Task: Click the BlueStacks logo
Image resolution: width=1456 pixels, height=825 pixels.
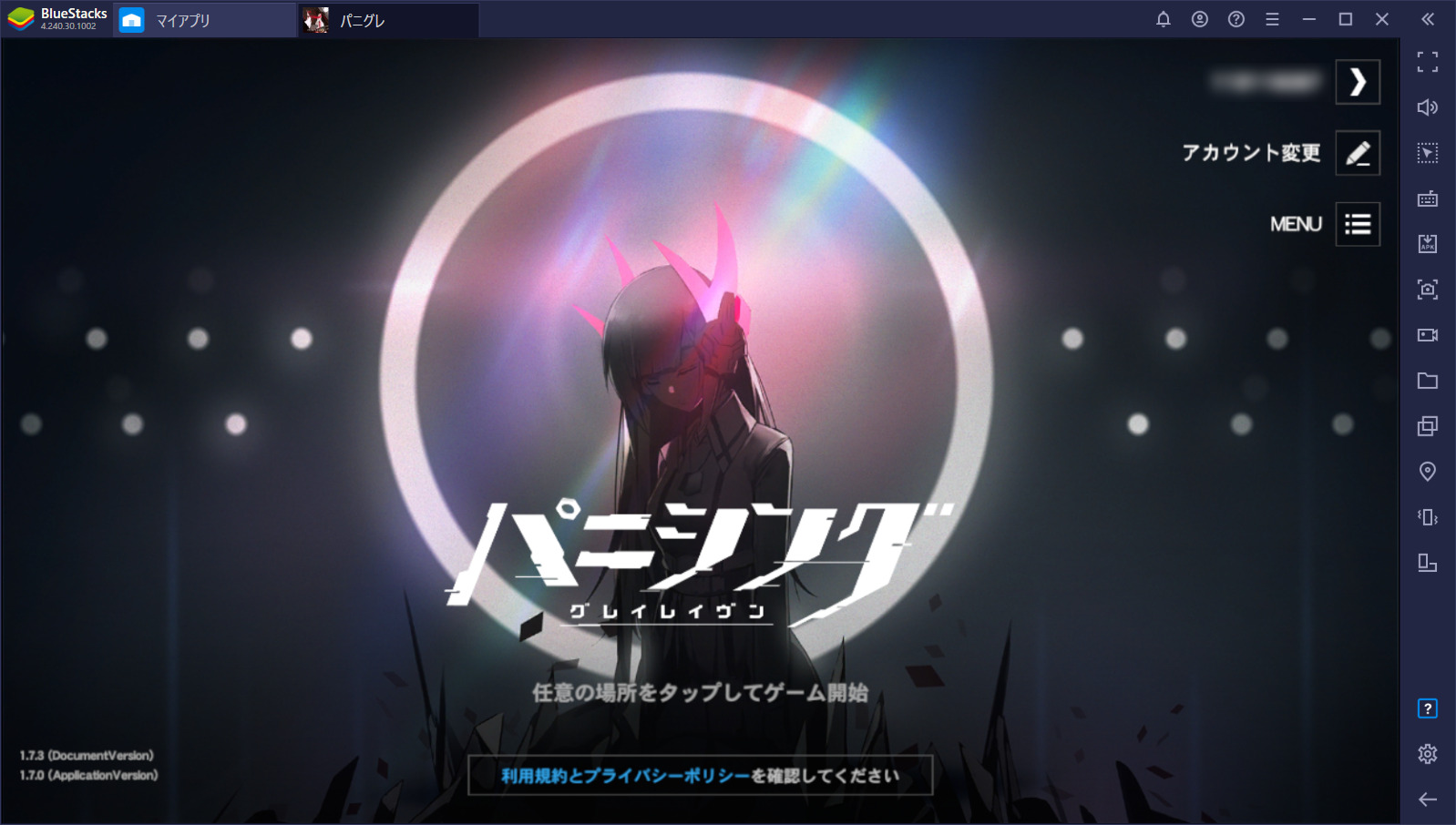Action: [20, 19]
